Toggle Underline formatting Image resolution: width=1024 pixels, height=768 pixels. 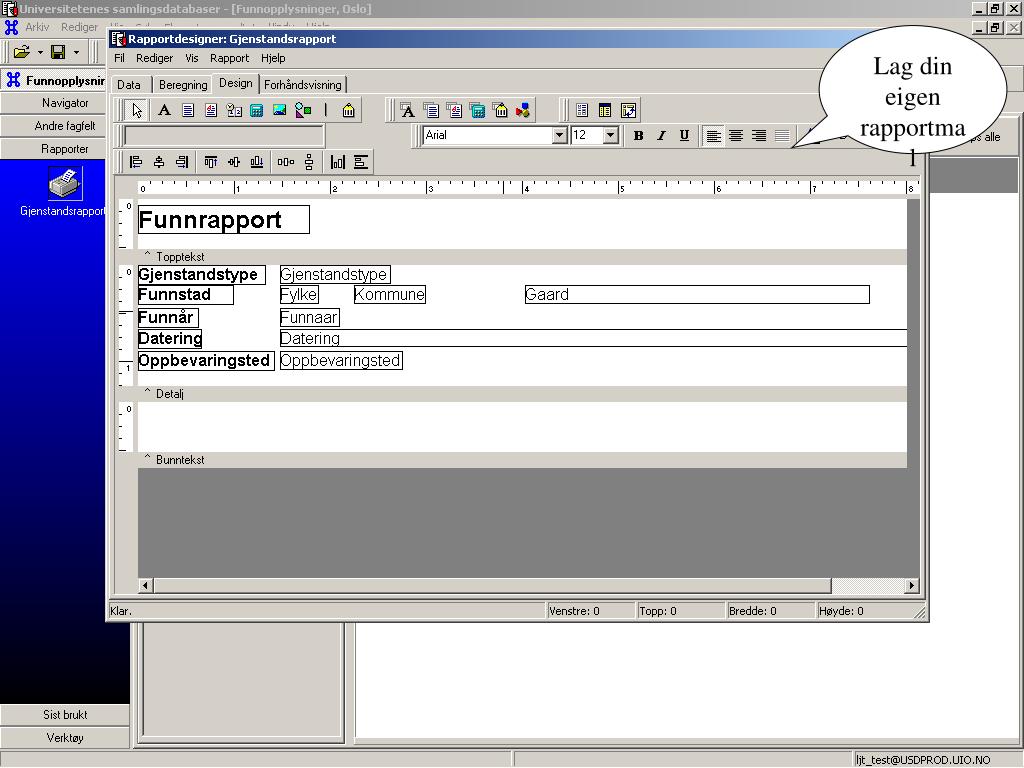pos(684,135)
